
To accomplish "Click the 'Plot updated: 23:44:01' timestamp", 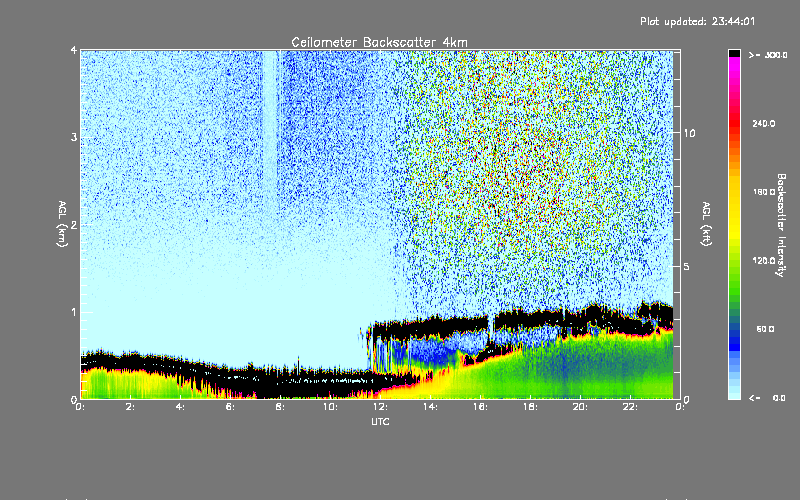I will (x=697, y=21).
